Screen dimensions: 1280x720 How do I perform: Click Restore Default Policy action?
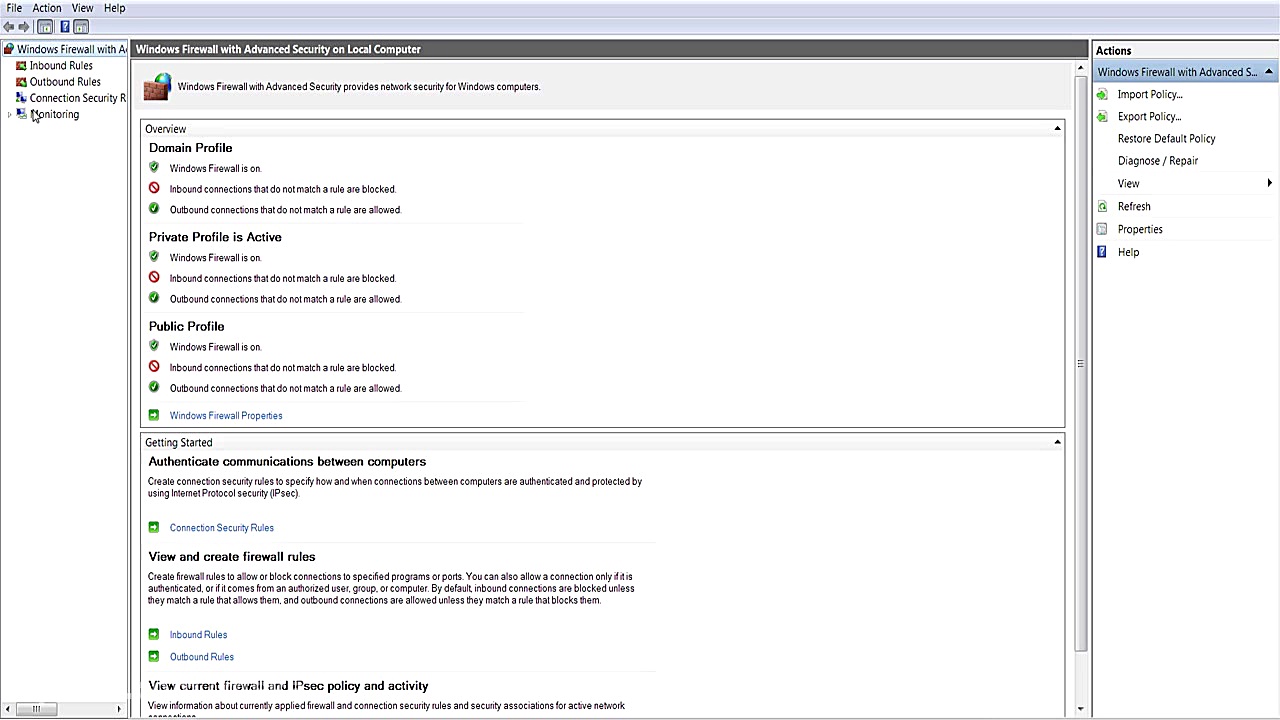[x=1167, y=138]
